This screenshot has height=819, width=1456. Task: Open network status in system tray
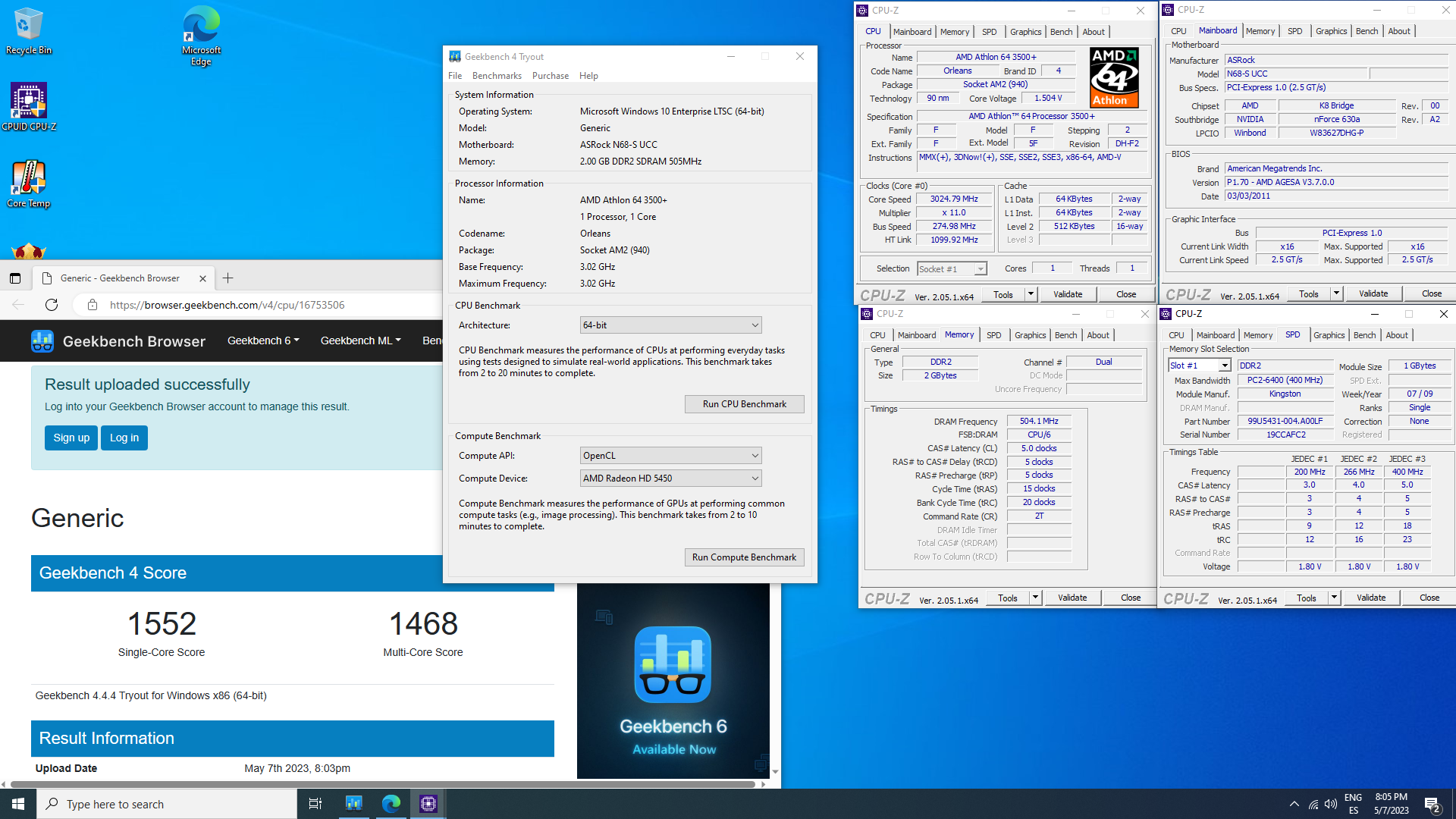(1313, 805)
